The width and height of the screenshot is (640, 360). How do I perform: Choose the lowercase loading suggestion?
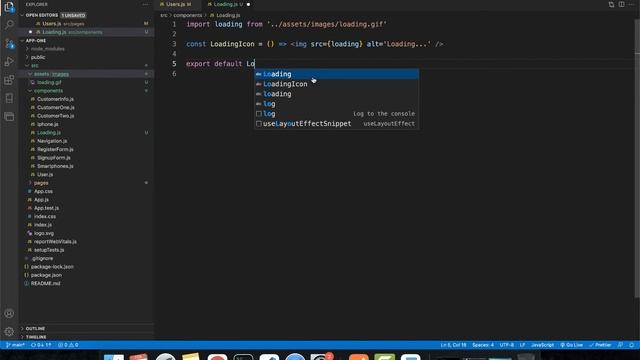[x=337, y=94]
